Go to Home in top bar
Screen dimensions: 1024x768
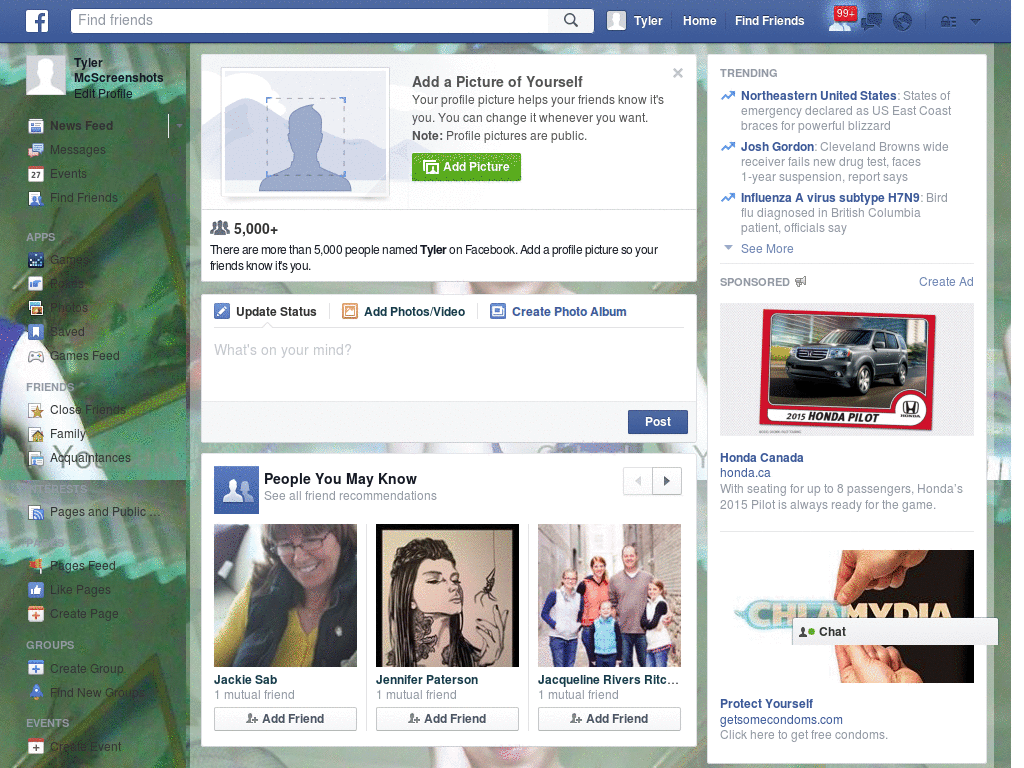click(699, 21)
